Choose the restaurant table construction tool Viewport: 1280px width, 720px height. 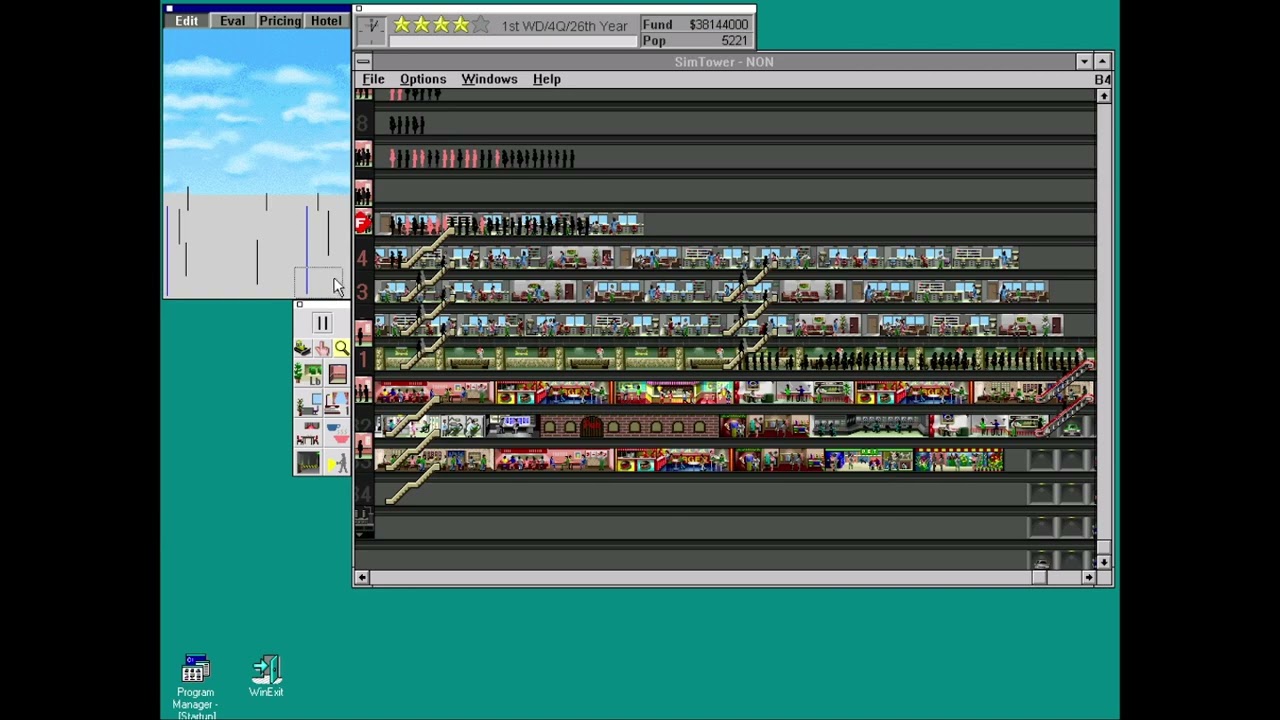click(x=308, y=433)
